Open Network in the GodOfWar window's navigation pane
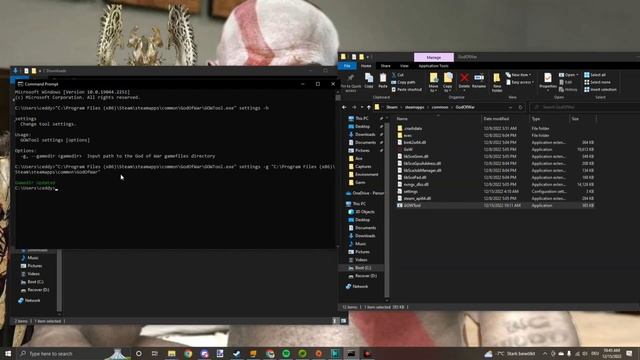640x360 pixels. point(359,287)
